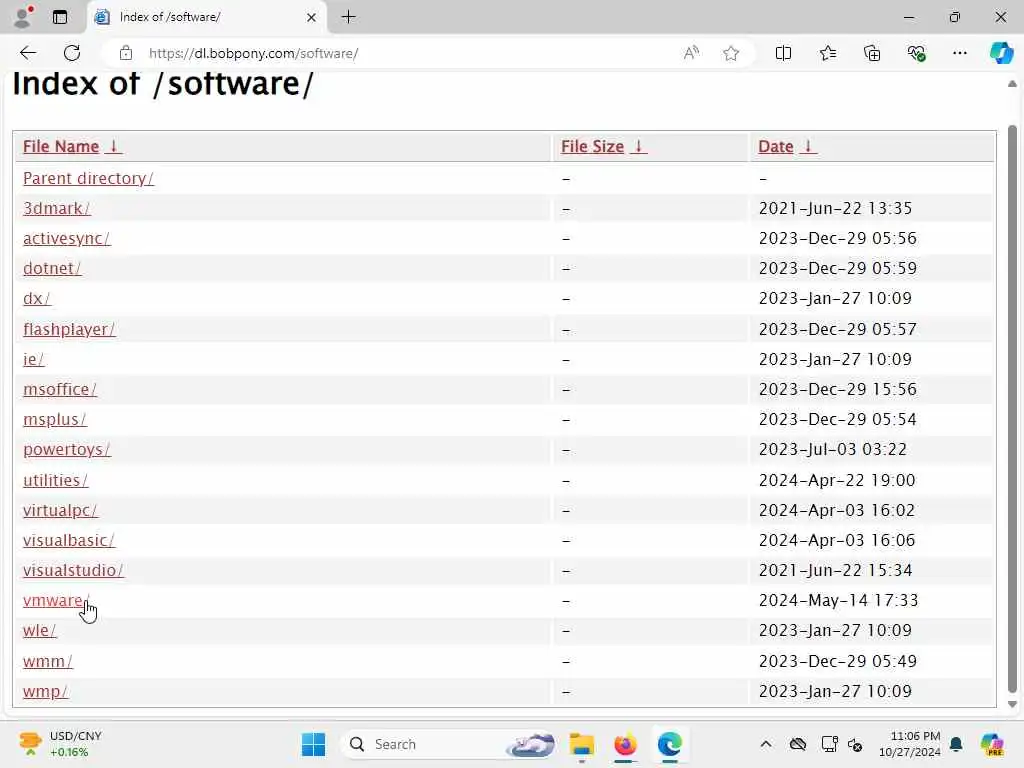Screen dimensions: 1024x768
Task: Open File Explorer from taskbar
Action: click(581, 744)
